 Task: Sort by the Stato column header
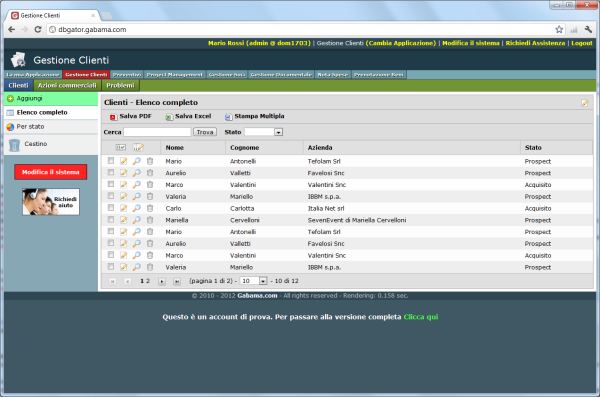pyautogui.click(x=533, y=147)
